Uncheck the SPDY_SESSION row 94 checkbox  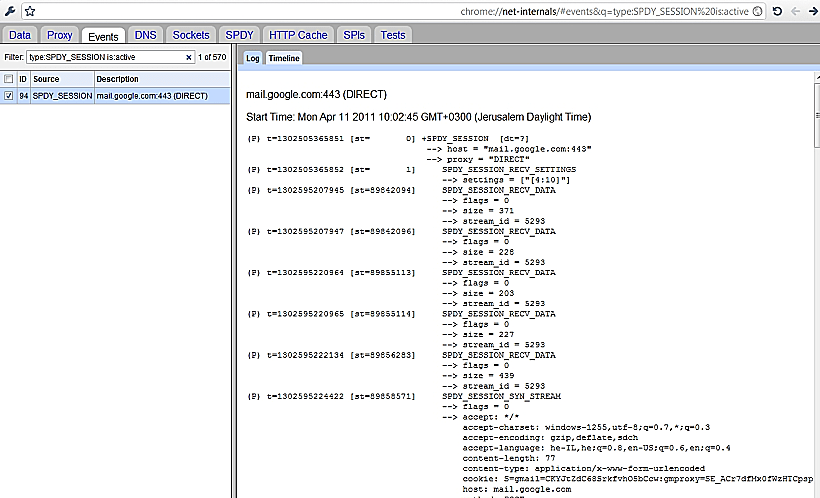tap(9, 96)
